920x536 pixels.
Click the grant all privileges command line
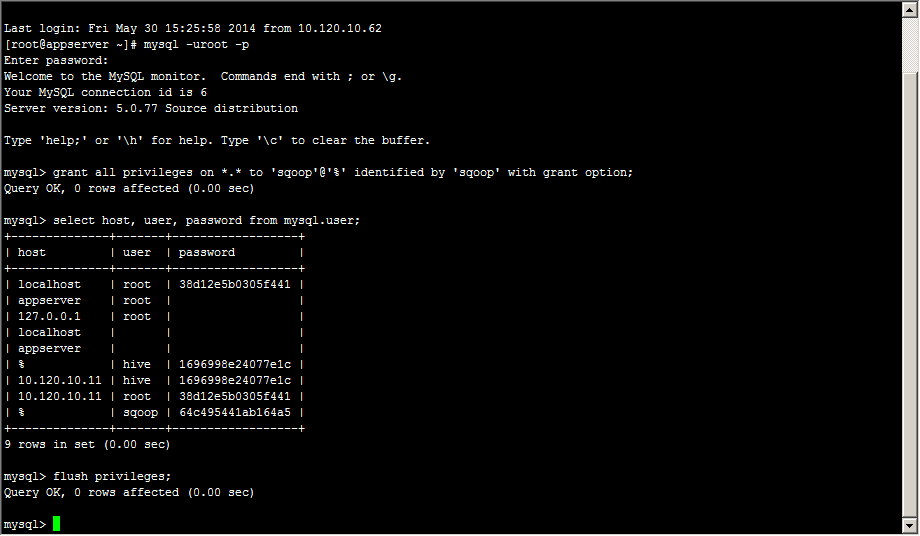[x=319, y=172]
